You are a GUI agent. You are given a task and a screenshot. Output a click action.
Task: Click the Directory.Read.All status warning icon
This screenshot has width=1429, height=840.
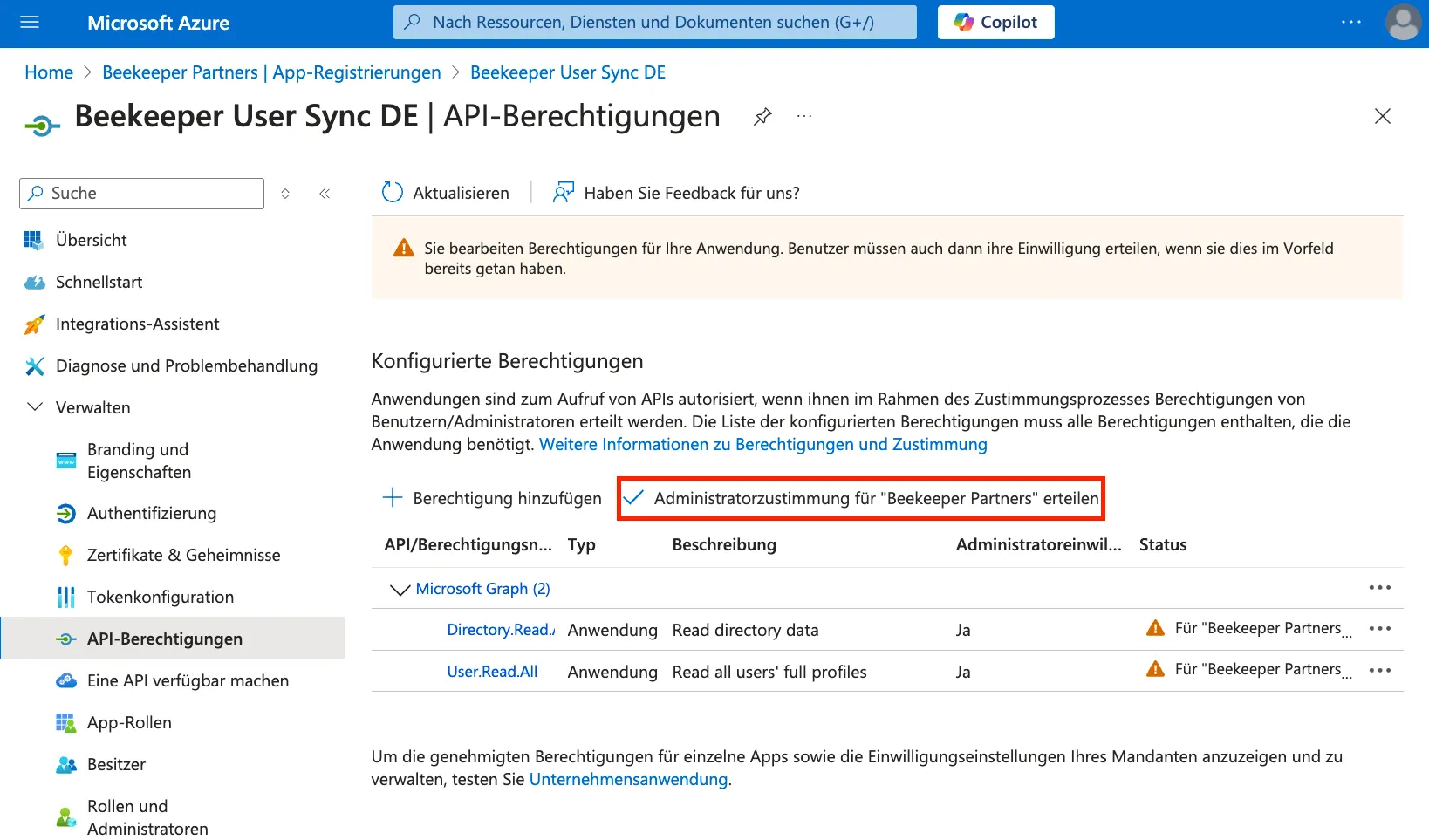[1155, 628]
